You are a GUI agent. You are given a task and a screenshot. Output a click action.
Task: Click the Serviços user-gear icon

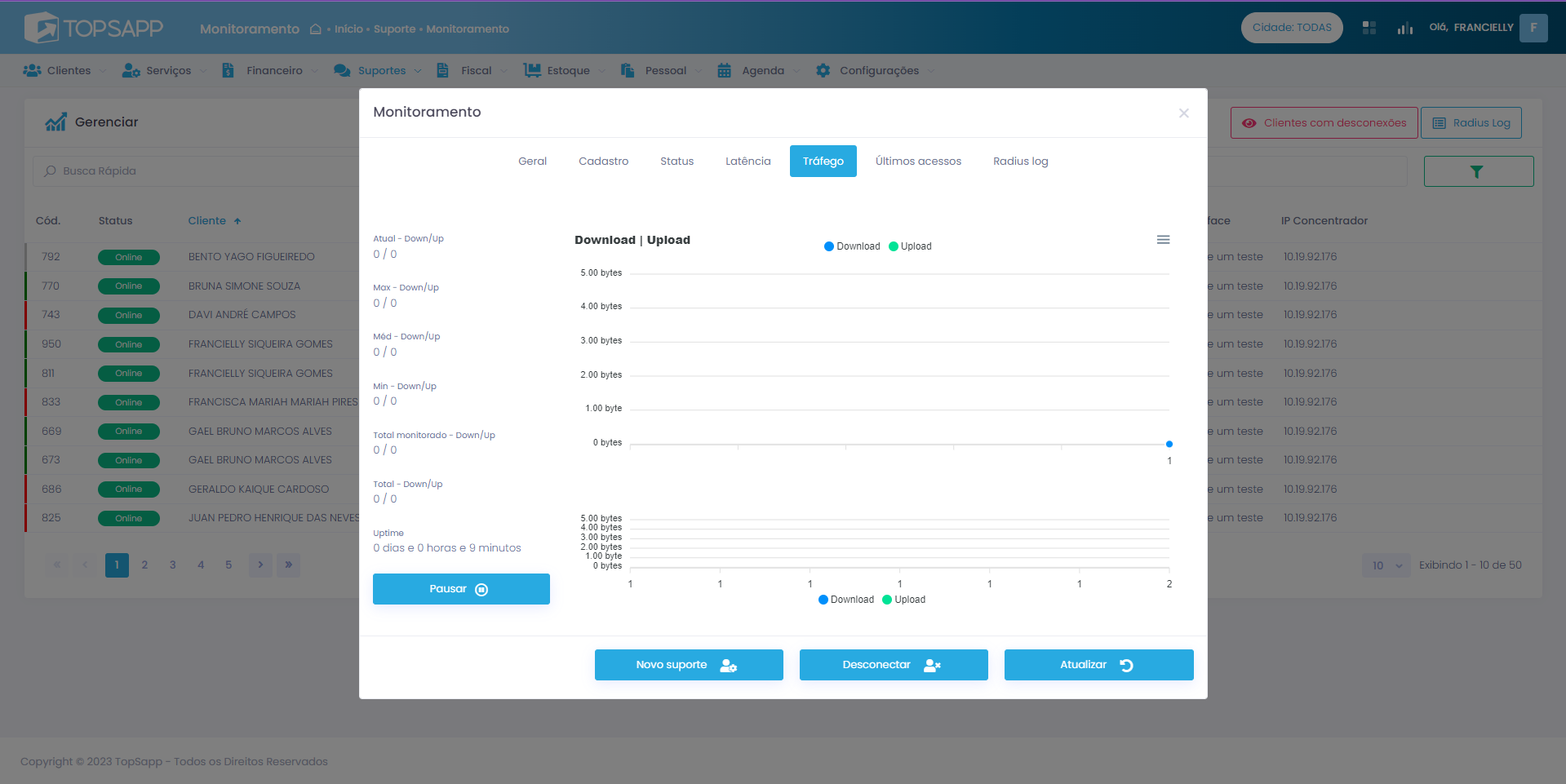131,70
